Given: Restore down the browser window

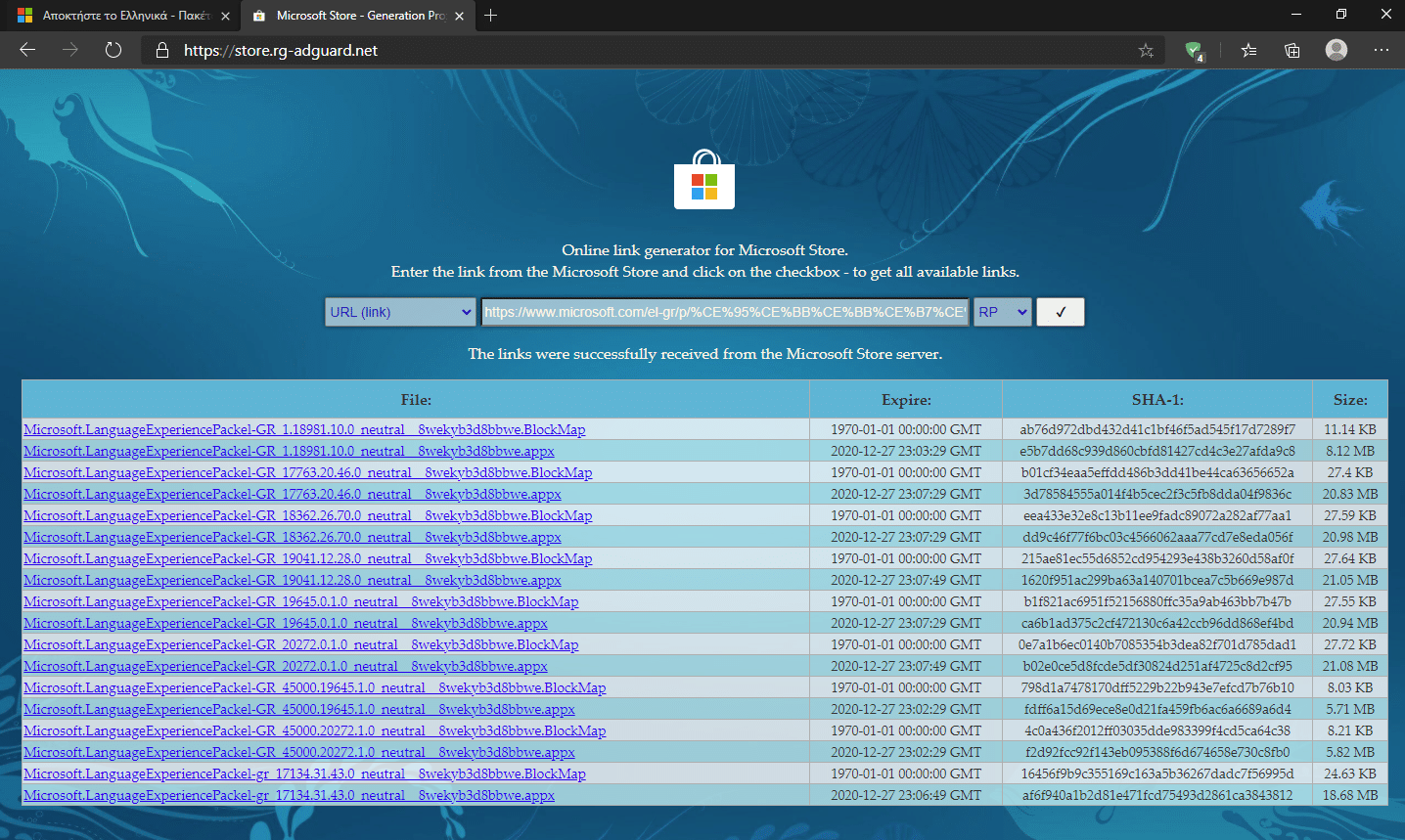Looking at the screenshot, I should pos(1341,15).
